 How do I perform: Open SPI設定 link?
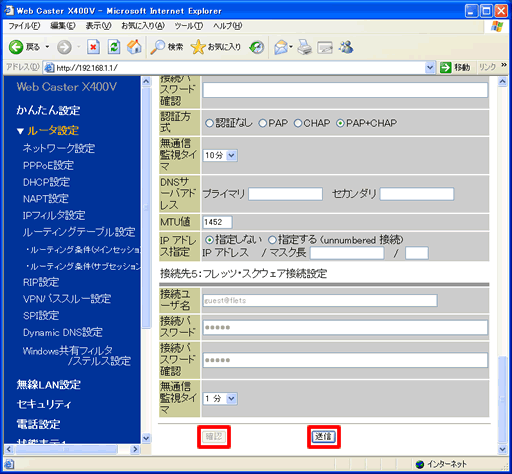click(41, 316)
